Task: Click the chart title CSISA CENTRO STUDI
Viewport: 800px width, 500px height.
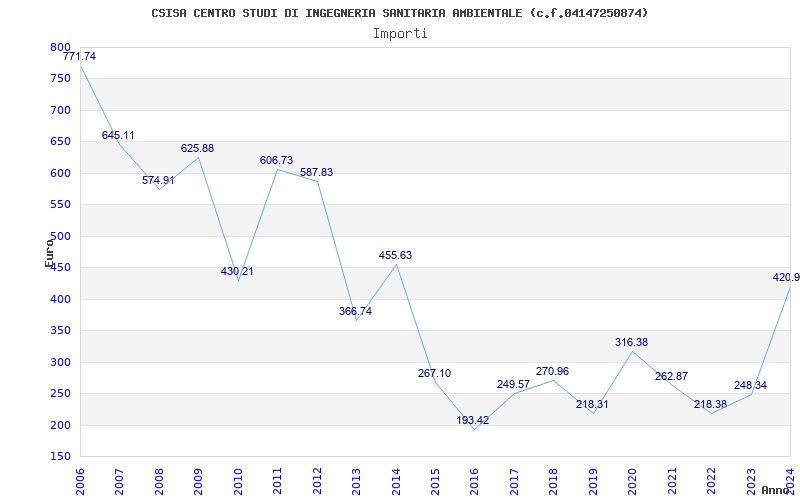Action: tap(400, 13)
